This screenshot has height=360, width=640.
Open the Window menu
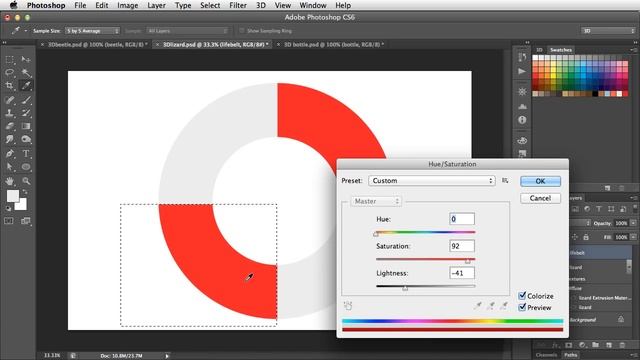313,5
